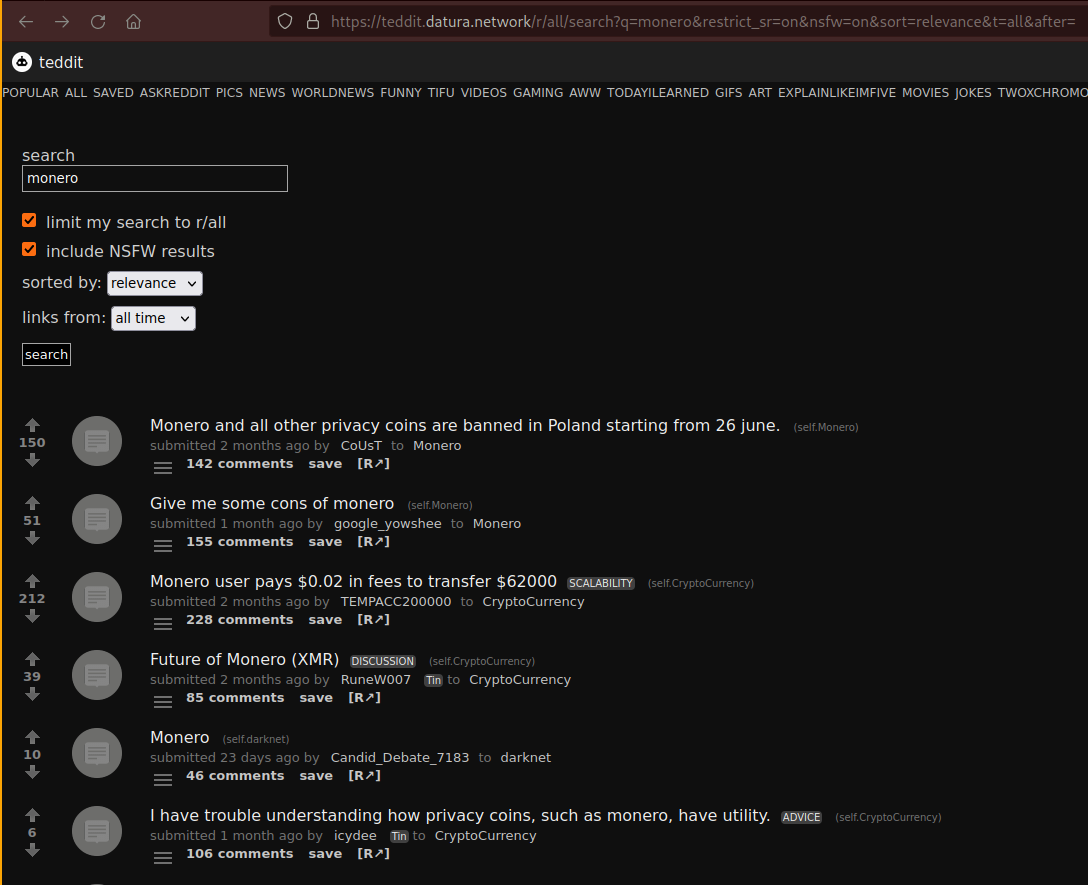Viewport: 1088px width, 885px height.
Task: Go back with browser back arrow
Action: pyautogui.click(x=26, y=22)
